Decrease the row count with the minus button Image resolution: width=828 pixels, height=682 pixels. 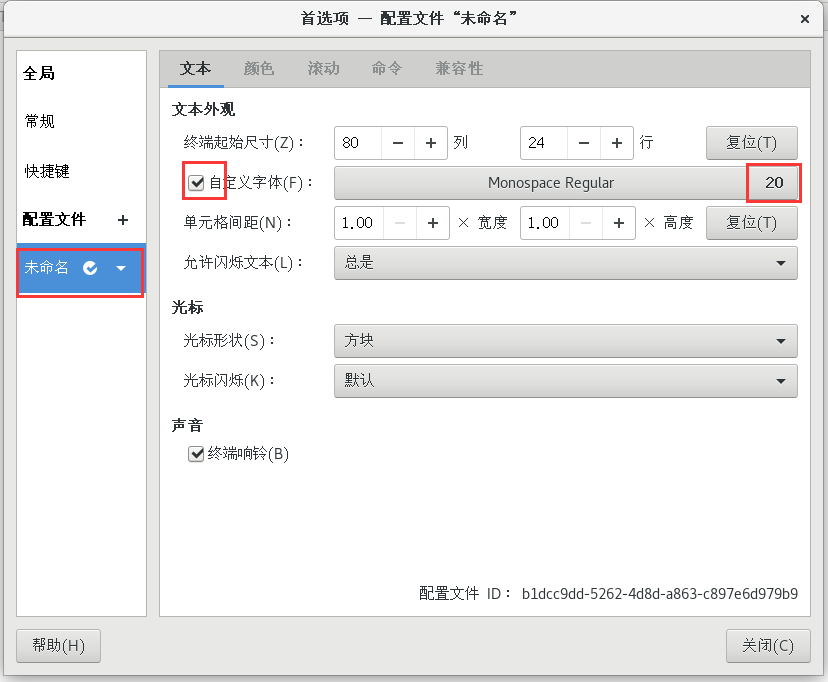(x=584, y=143)
